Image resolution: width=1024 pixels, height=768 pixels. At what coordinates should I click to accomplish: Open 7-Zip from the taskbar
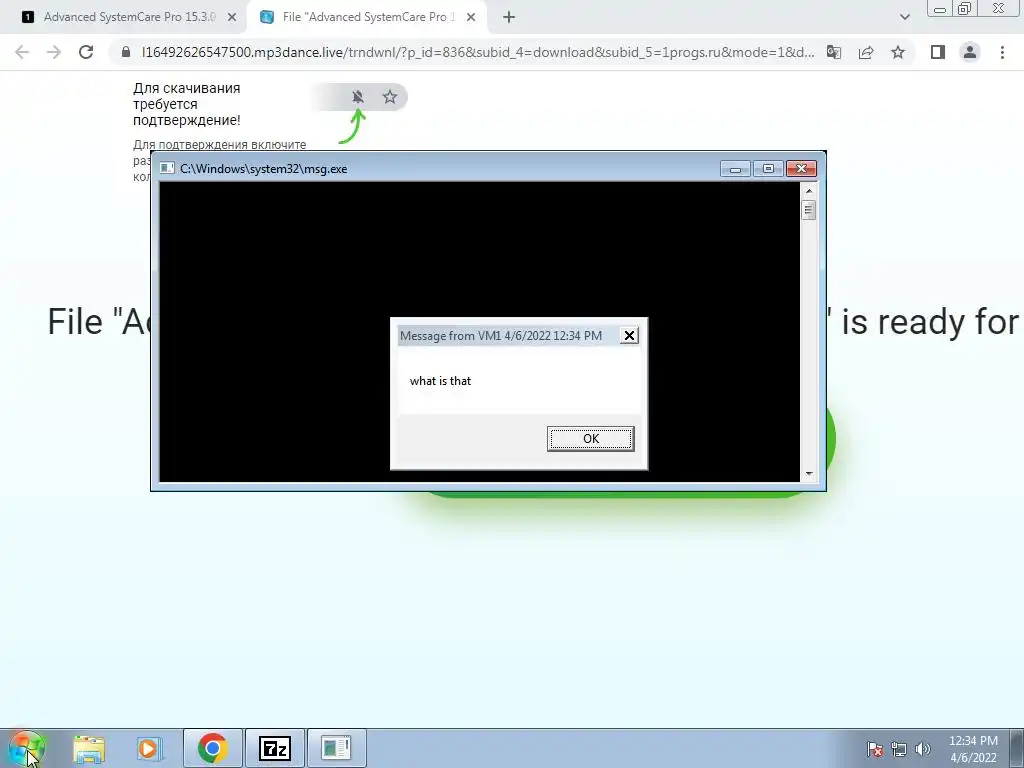275,748
